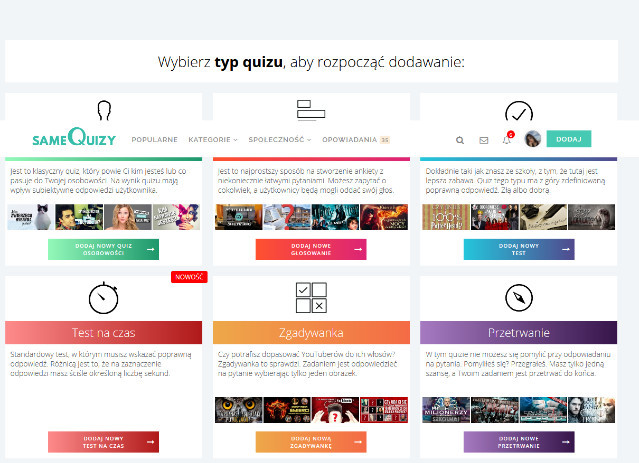
Task: Click Dodaj nowe przetrwanie button
Action: click(519, 442)
